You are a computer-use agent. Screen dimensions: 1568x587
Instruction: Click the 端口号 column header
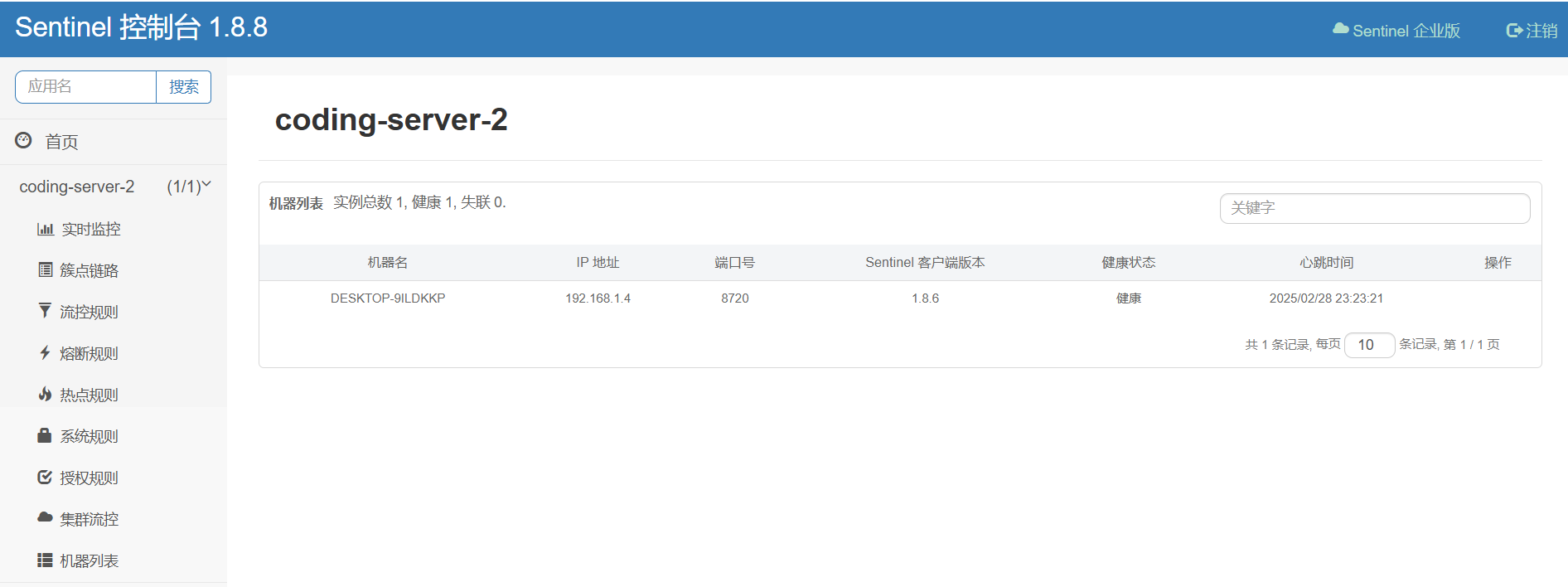point(734,263)
